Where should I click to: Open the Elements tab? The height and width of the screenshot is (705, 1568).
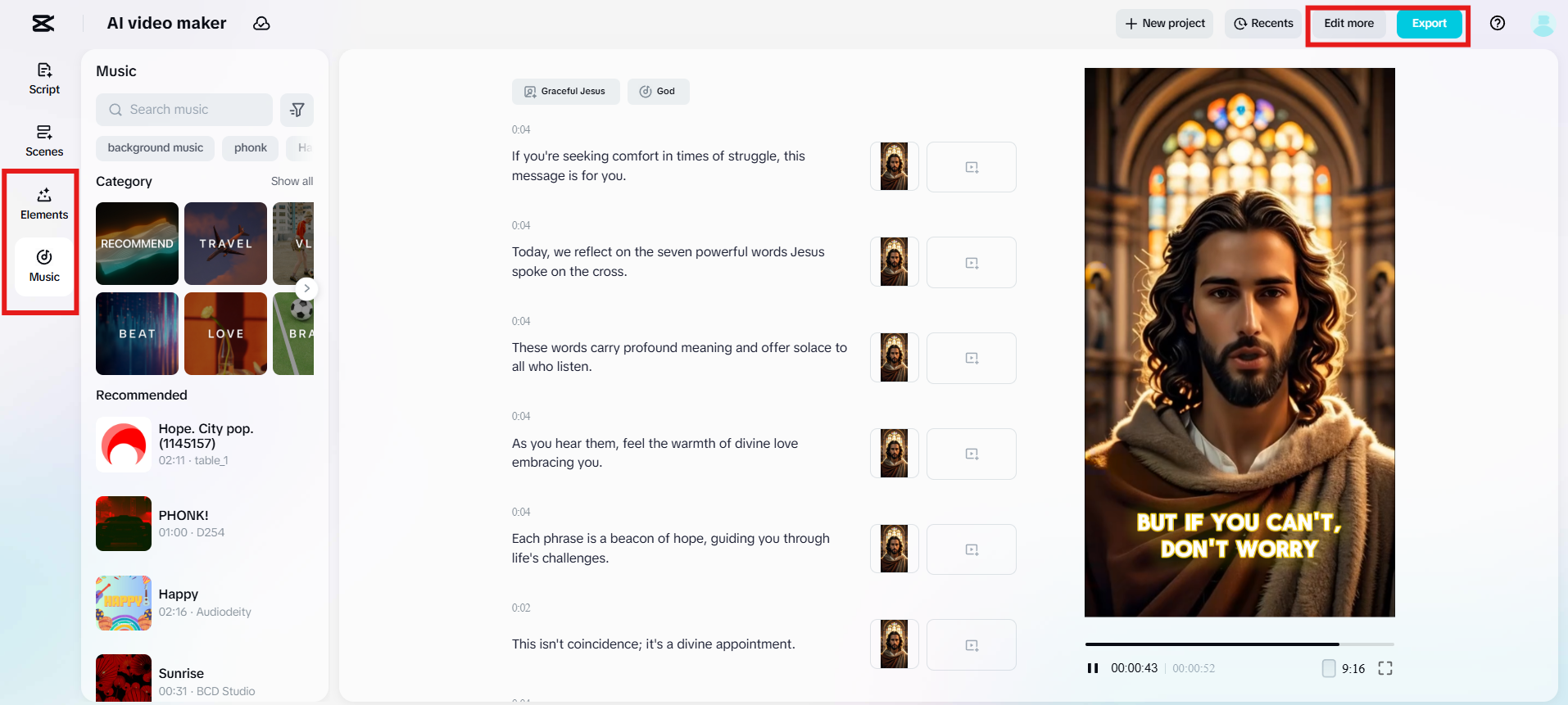tap(44, 204)
